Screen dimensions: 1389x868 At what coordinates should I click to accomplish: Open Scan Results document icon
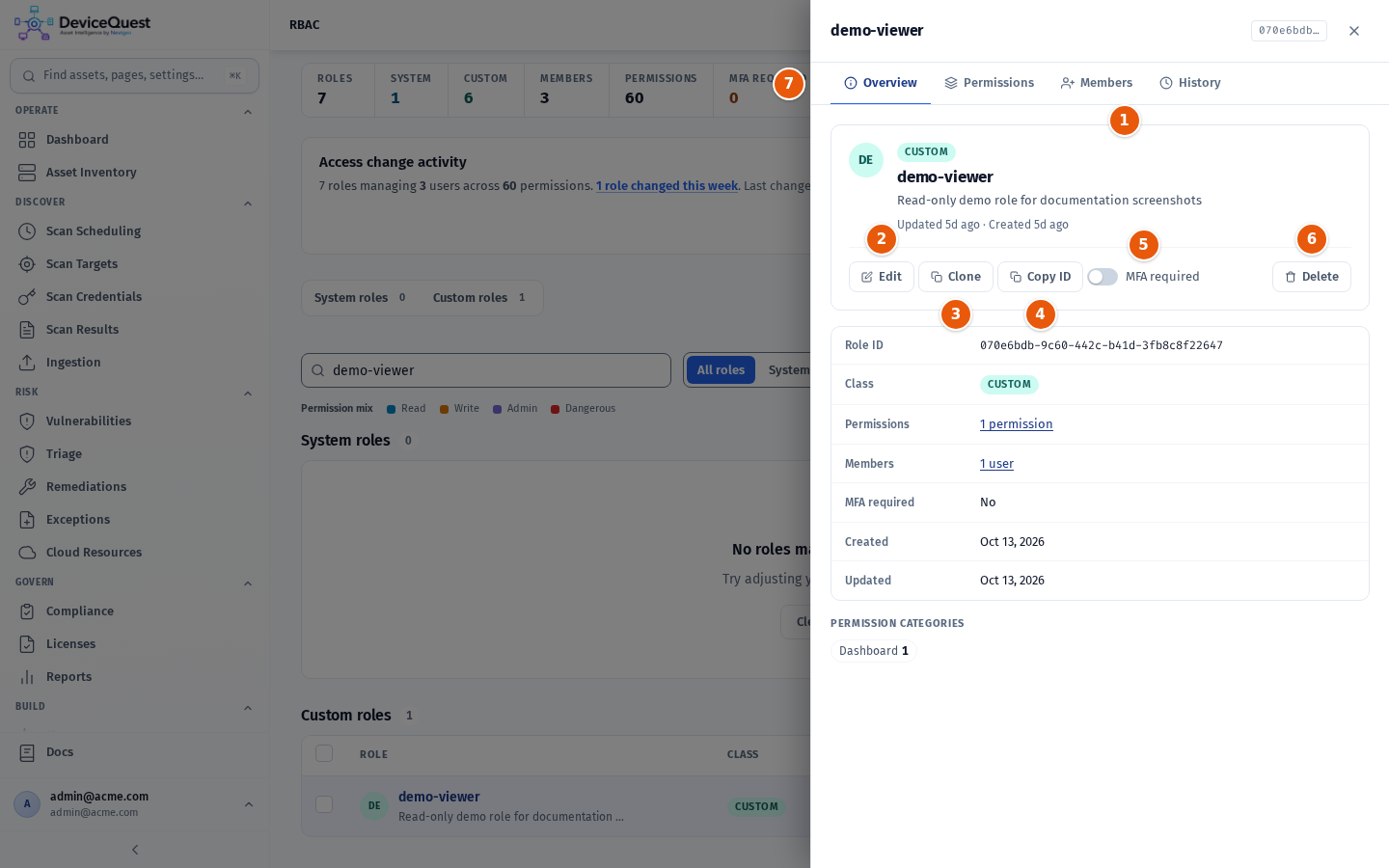pos(27,330)
